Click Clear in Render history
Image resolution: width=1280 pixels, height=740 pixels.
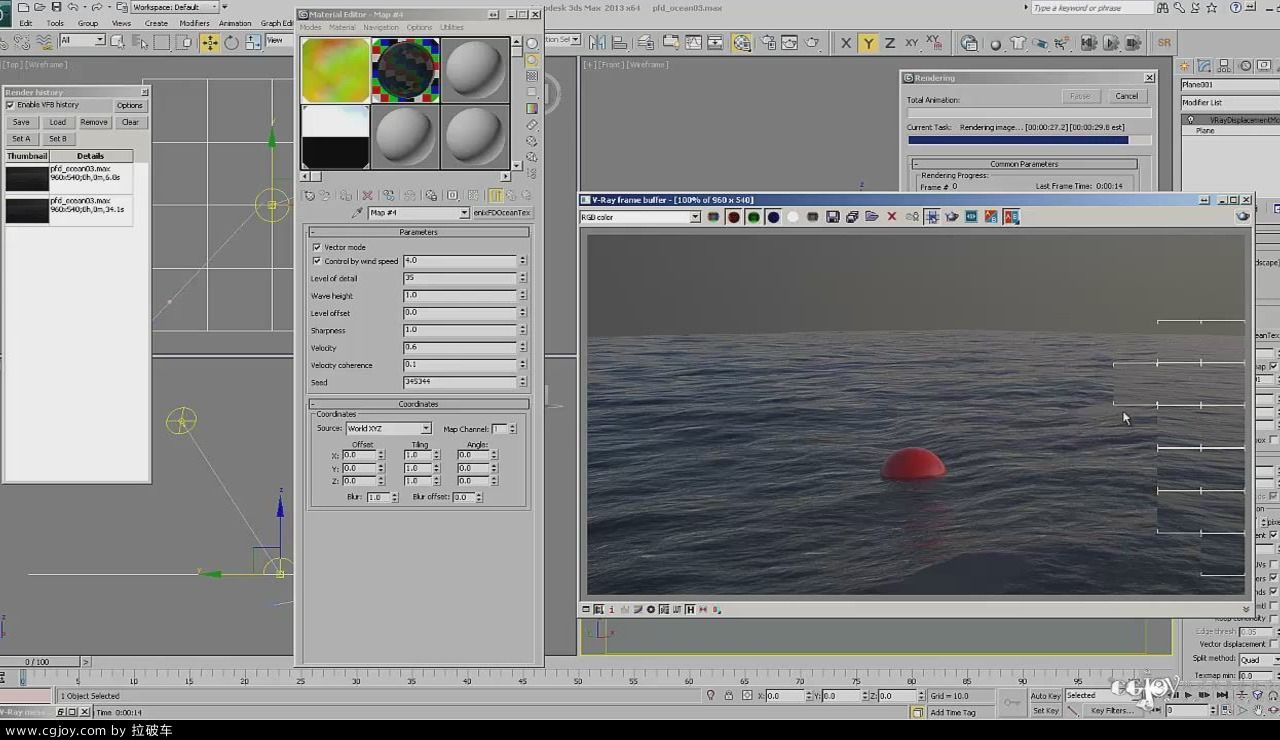(130, 122)
